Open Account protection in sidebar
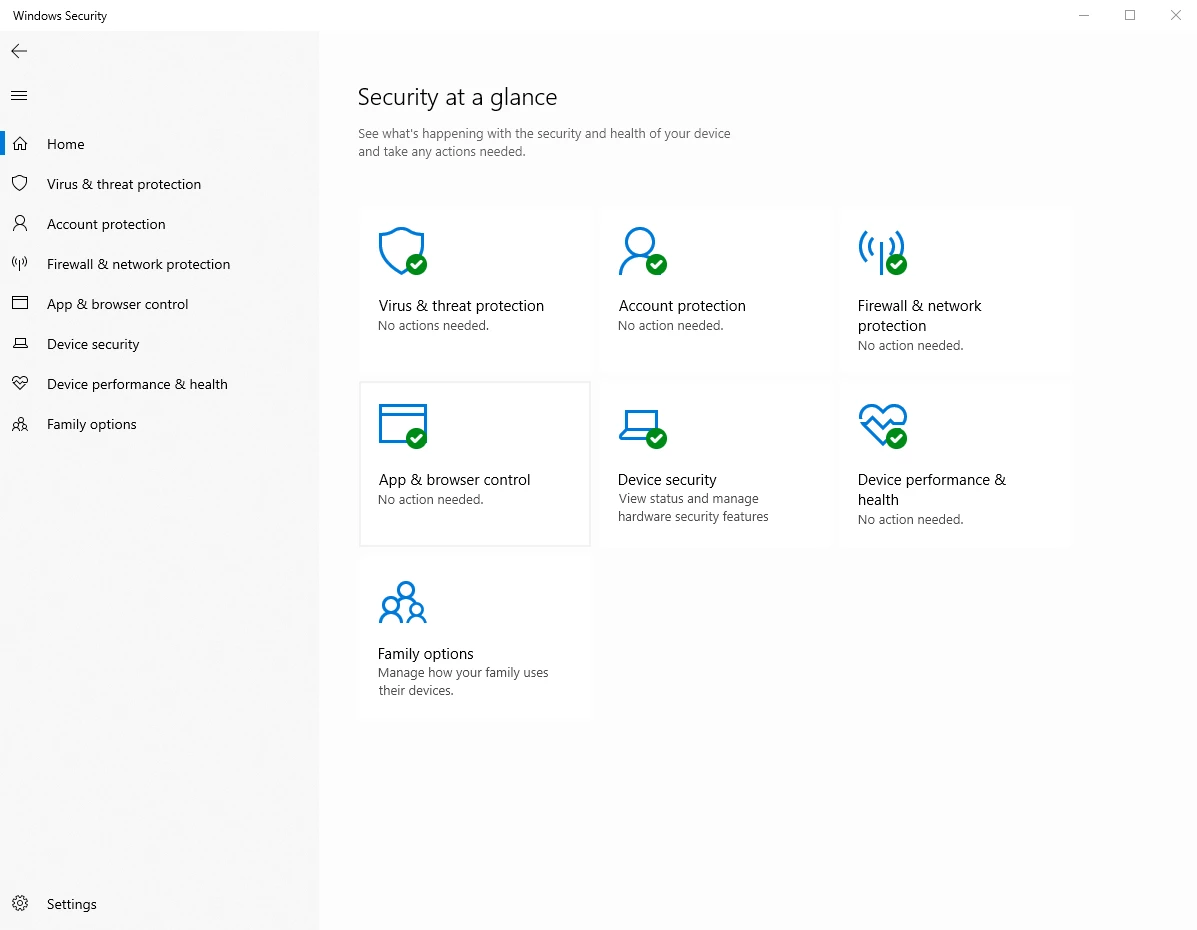 point(160,224)
